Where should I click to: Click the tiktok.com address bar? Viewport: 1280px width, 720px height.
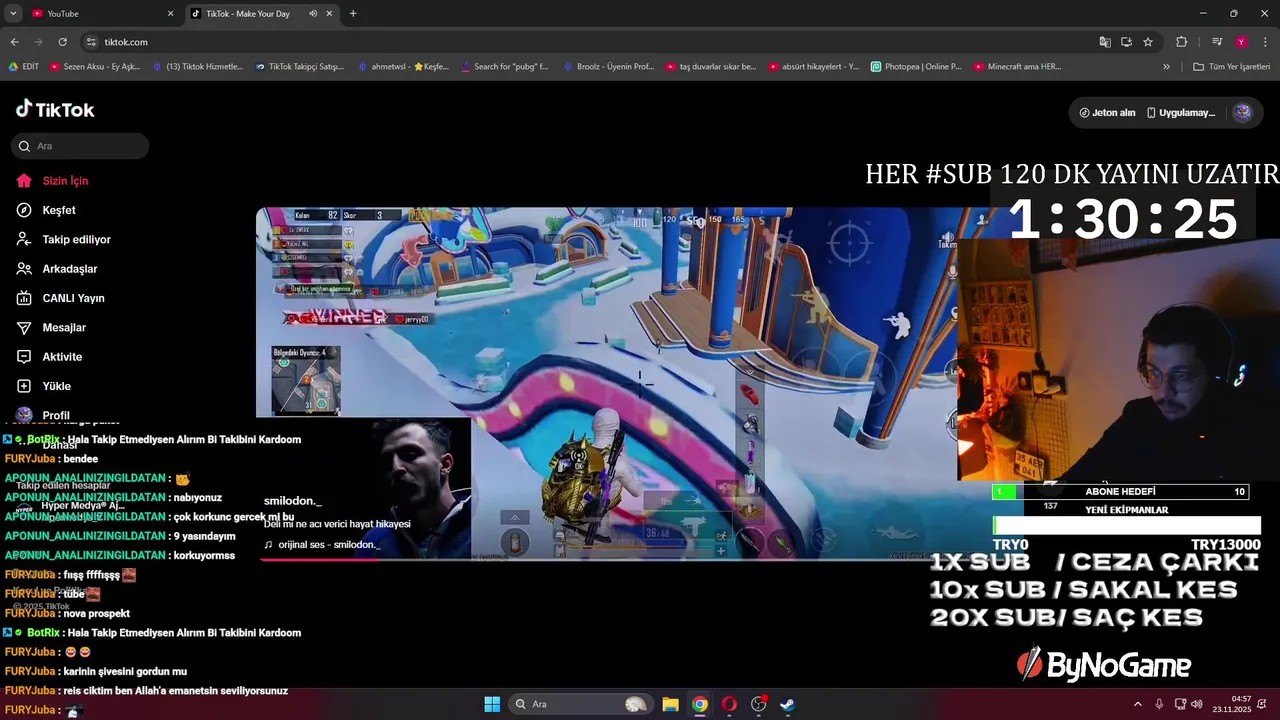pos(590,42)
